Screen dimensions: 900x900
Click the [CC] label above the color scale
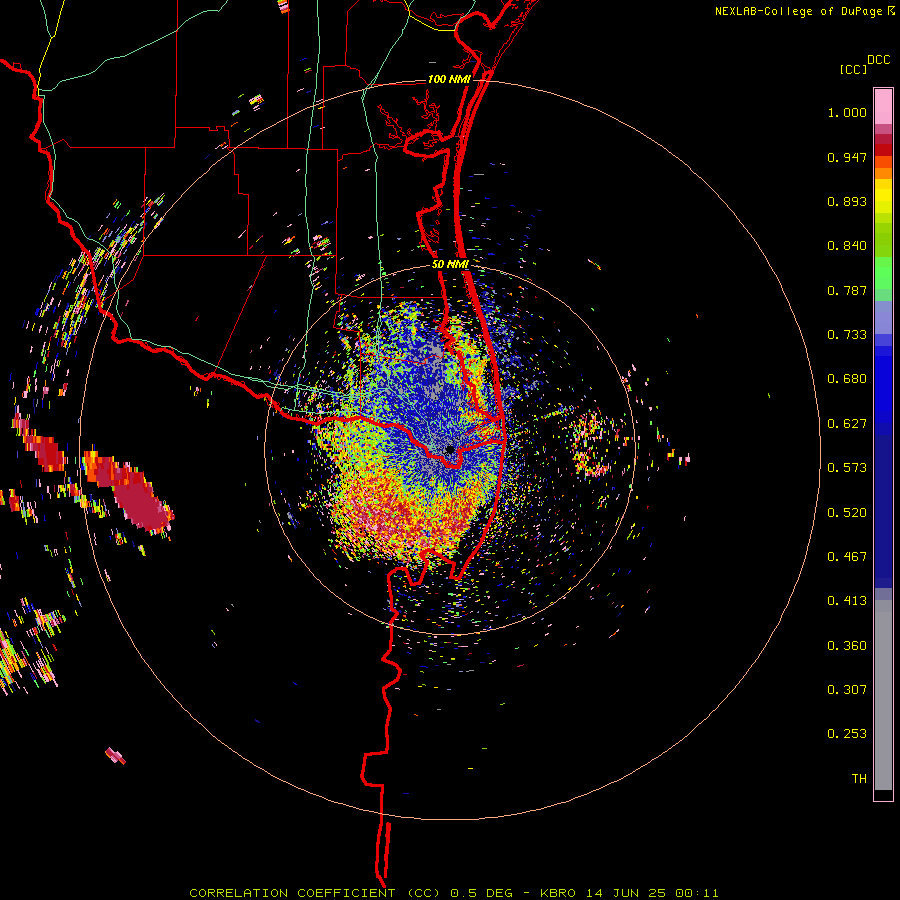tap(853, 69)
